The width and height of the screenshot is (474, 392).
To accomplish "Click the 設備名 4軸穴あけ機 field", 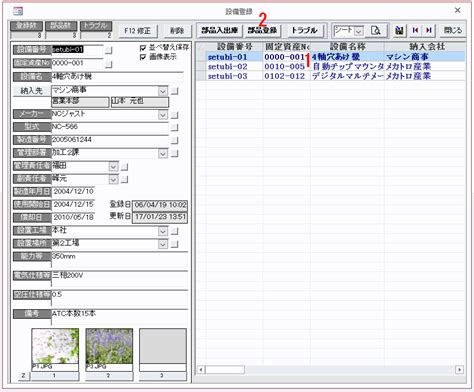I will pyautogui.click(x=117, y=77).
